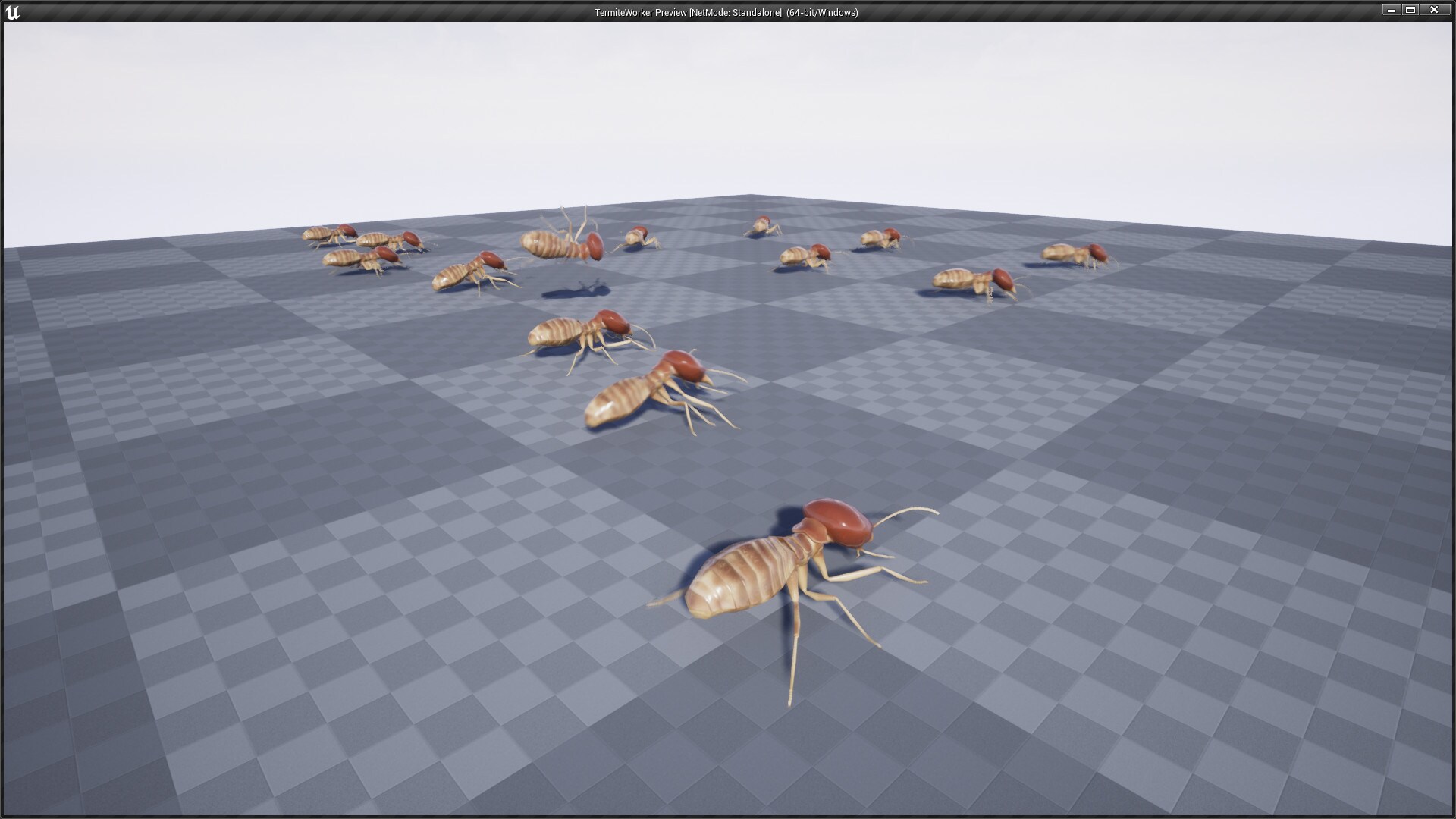The width and height of the screenshot is (1456, 819).
Task: Click the termite just left of the airborne one
Action: [468, 271]
